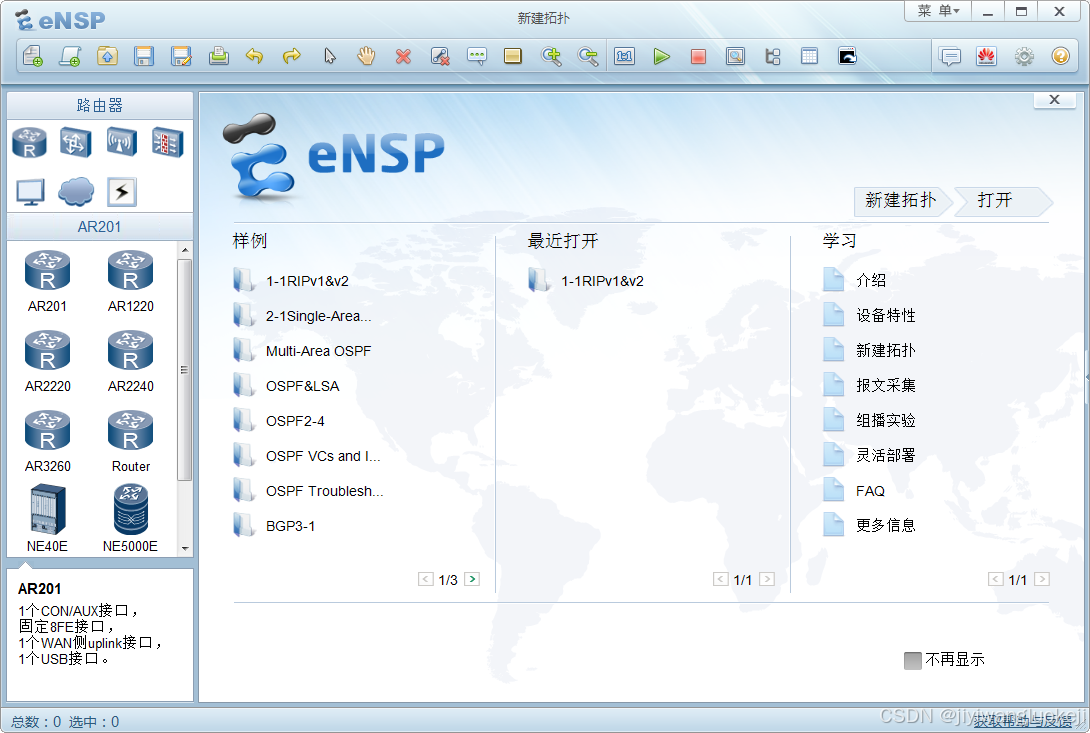Select the cloud device category icon
Screen dimensions: 1090x733
(x=76, y=191)
